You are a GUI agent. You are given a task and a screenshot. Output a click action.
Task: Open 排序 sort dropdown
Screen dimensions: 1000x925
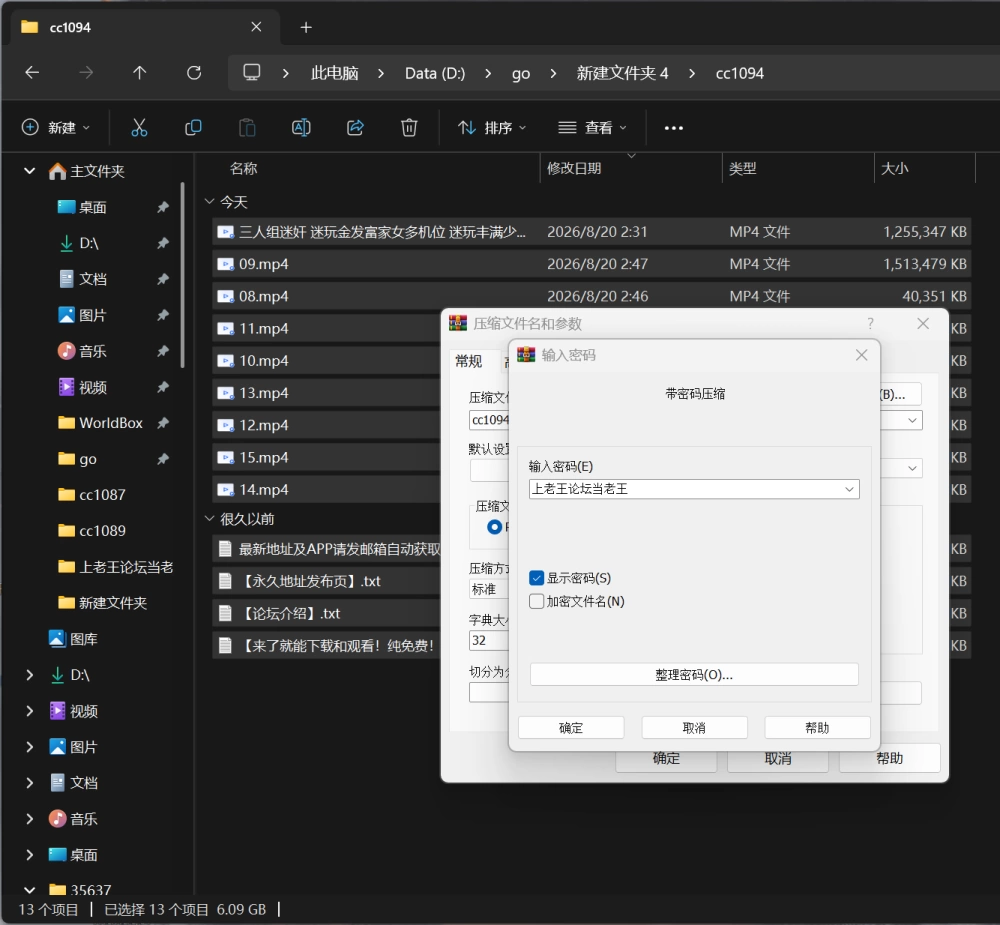point(492,128)
